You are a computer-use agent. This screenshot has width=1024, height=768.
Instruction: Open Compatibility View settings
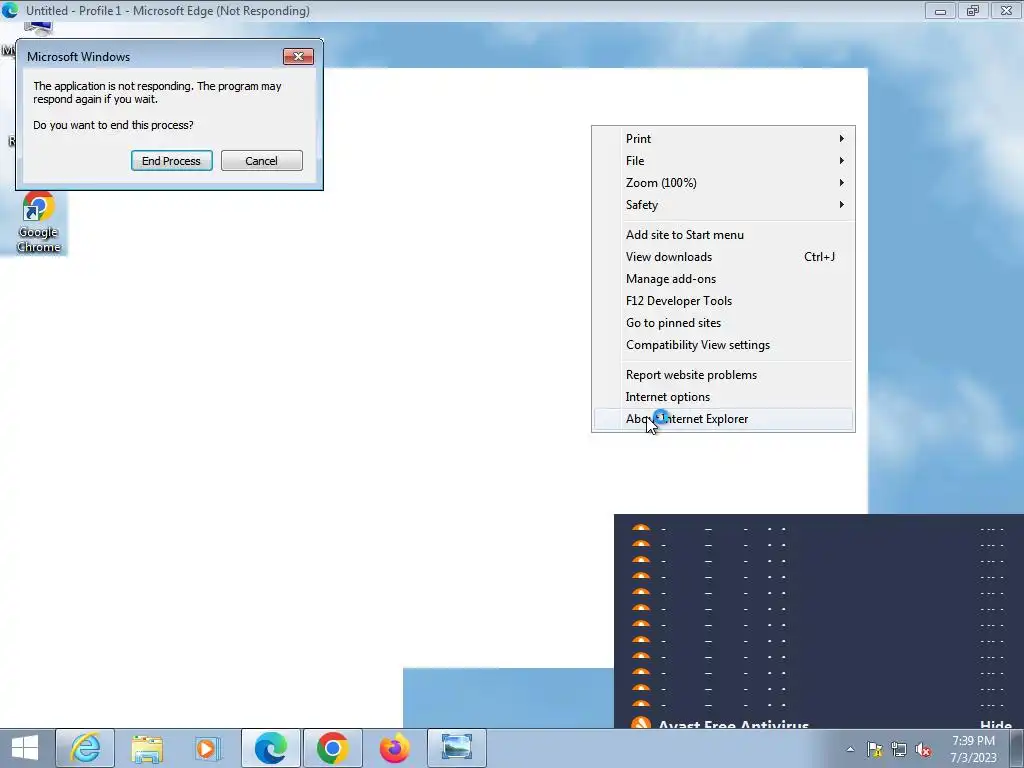coord(723,345)
